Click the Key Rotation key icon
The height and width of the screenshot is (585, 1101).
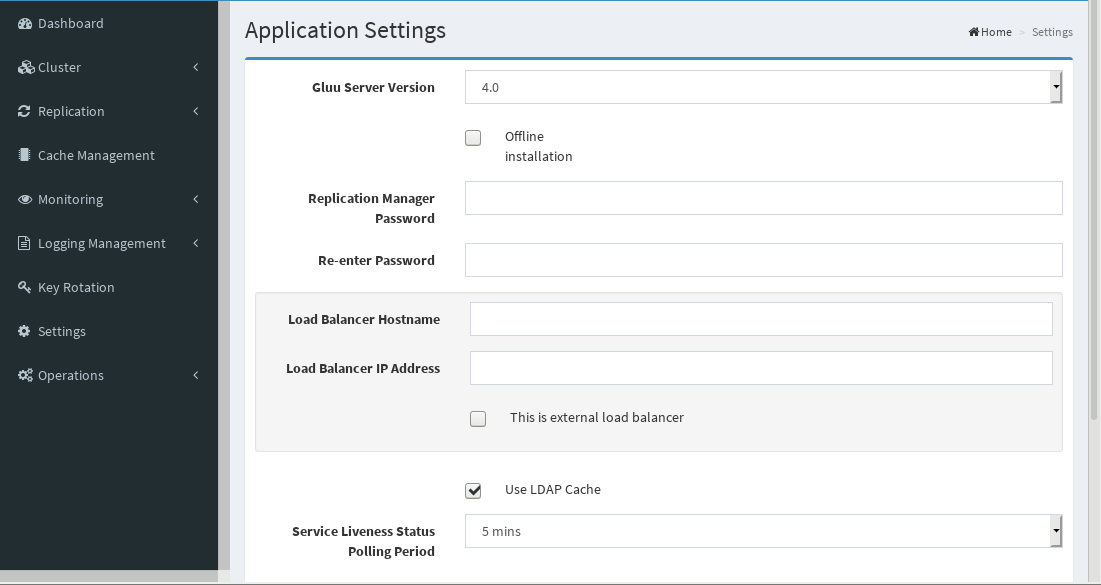pos(24,287)
